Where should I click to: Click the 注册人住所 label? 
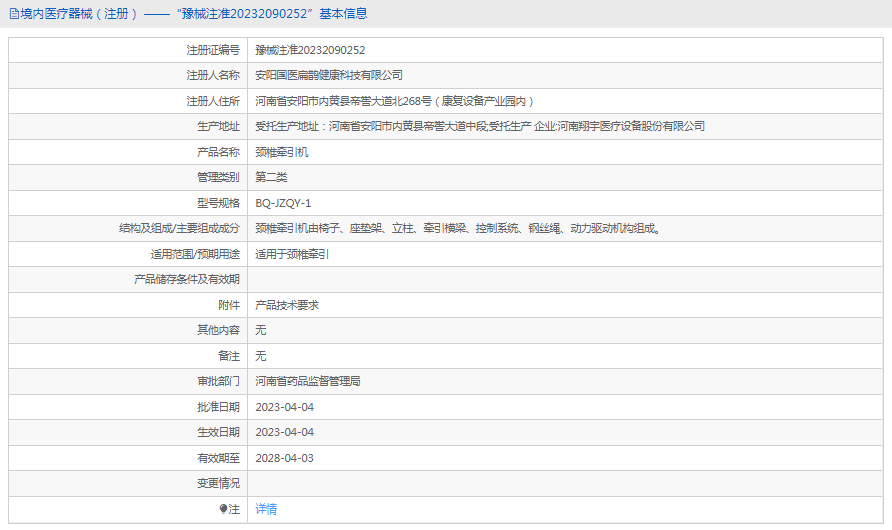pyautogui.click(x=213, y=101)
